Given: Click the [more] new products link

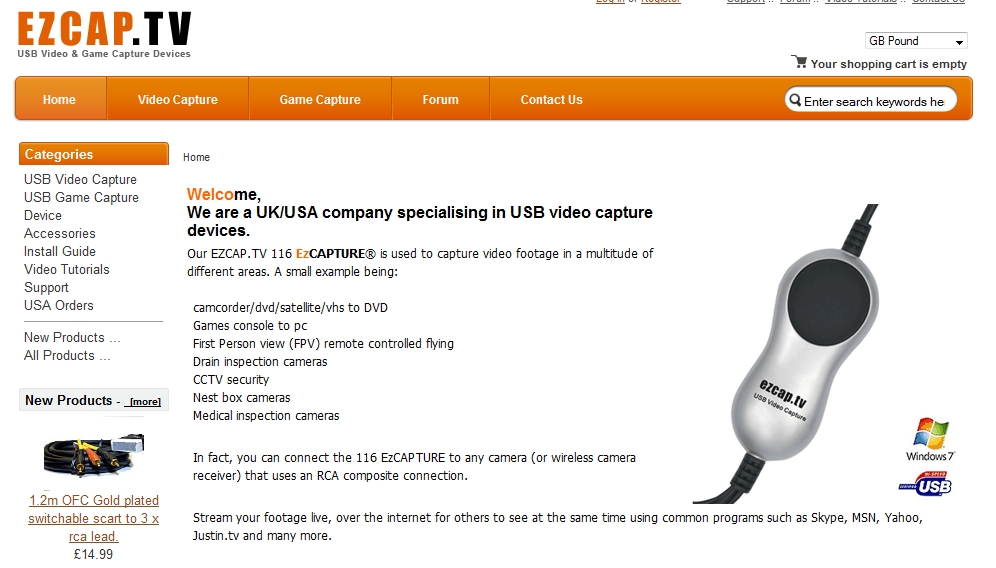Looking at the screenshot, I should [145, 402].
